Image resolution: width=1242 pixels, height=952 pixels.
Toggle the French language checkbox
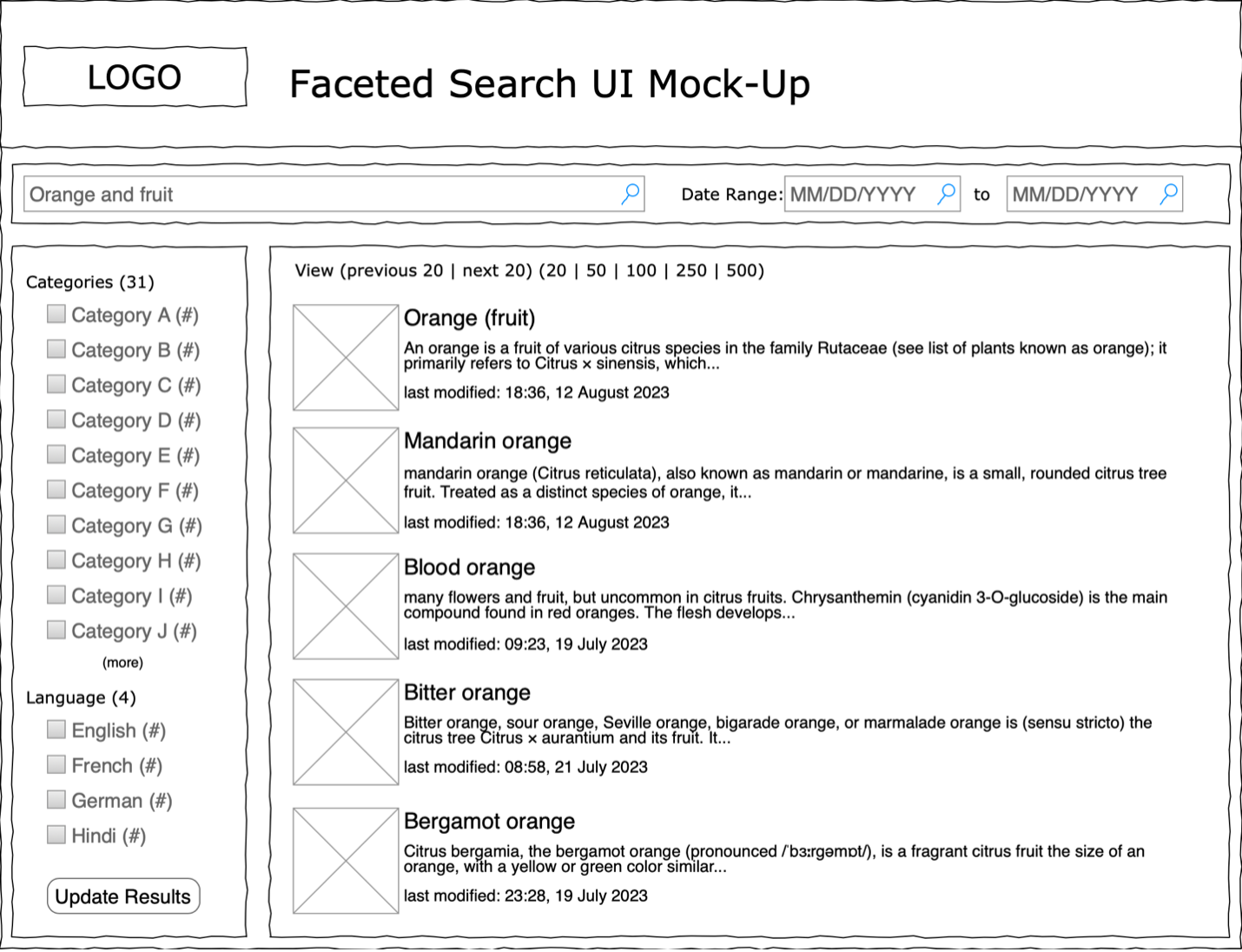coord(56,764)
